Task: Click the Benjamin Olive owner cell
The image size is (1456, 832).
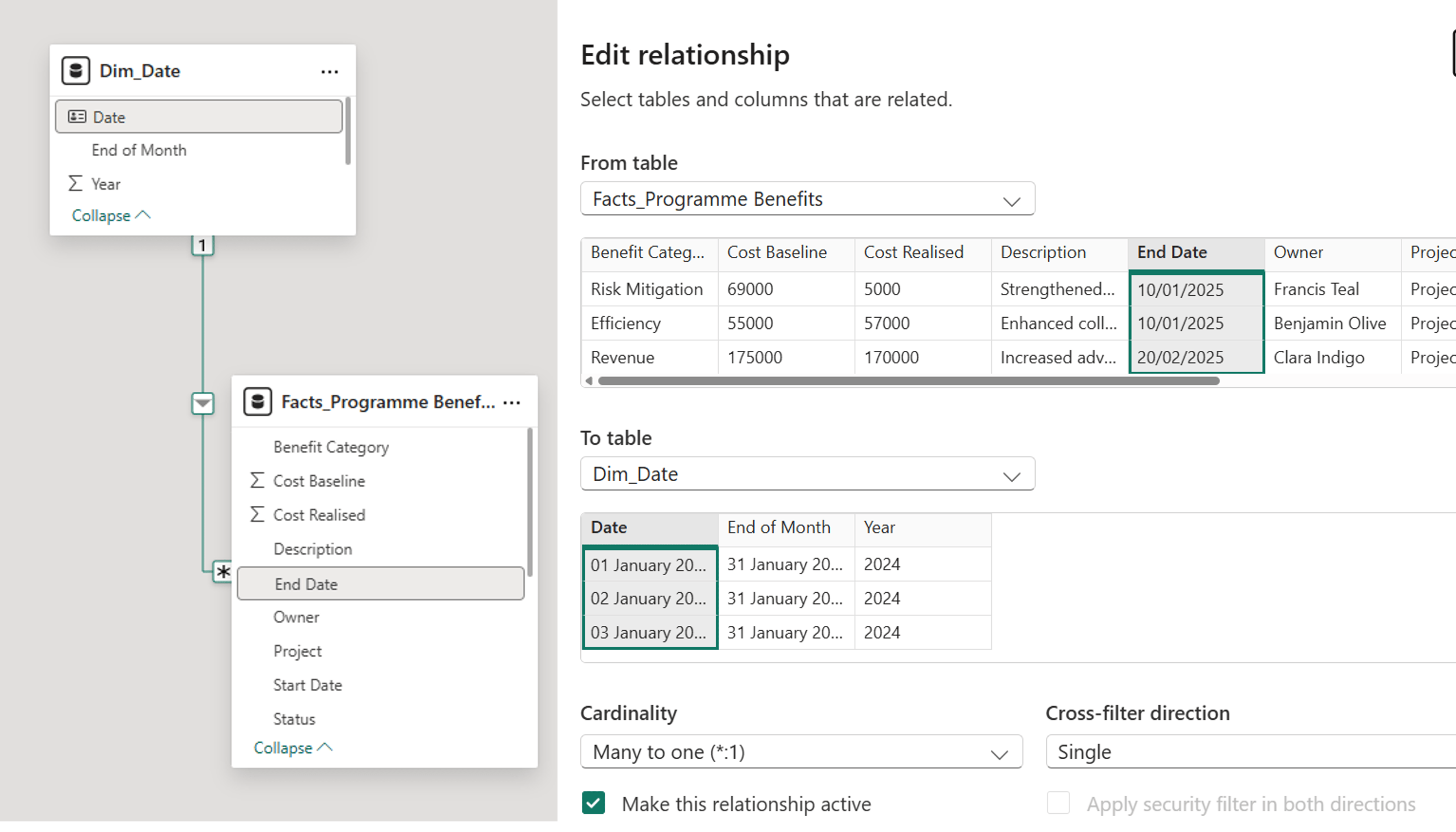Action: tap(1333, 323)
